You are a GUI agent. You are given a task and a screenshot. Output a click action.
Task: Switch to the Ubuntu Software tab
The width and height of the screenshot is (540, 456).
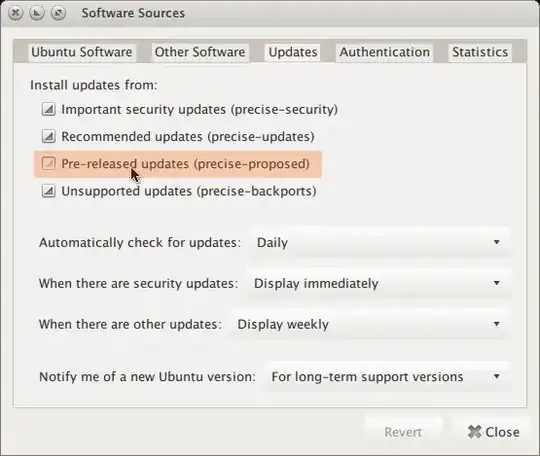82,52
